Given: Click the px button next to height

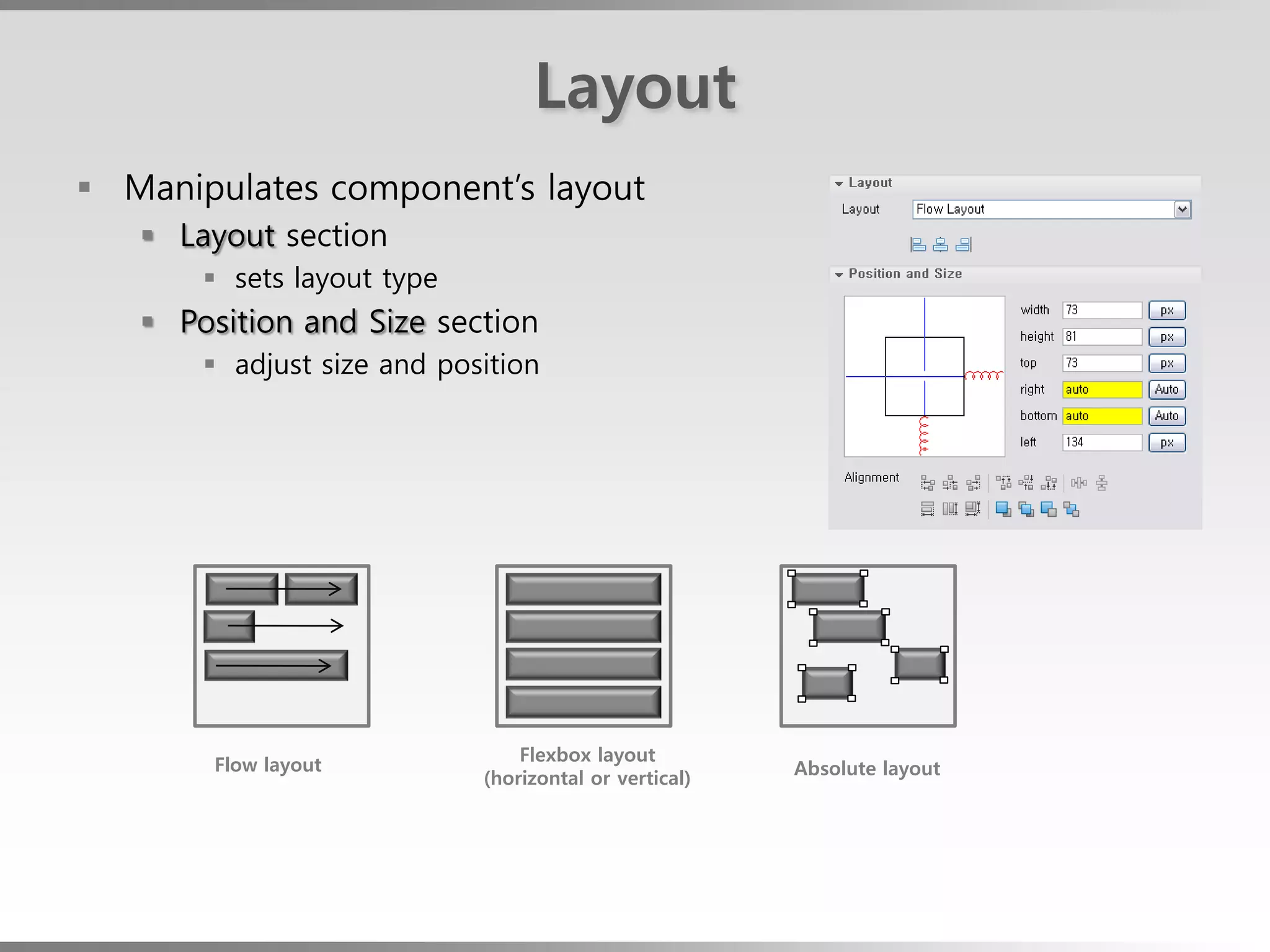Looking at the screenshot, I should [x=1166, y=337].
